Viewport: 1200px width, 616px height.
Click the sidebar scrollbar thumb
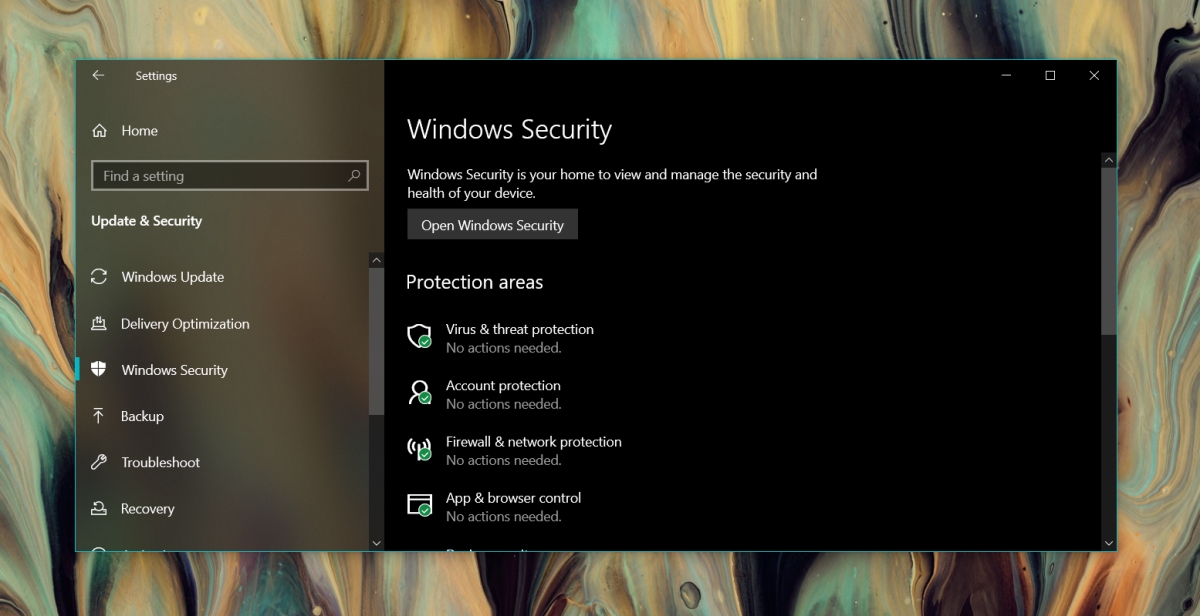[x=376, y=341]
